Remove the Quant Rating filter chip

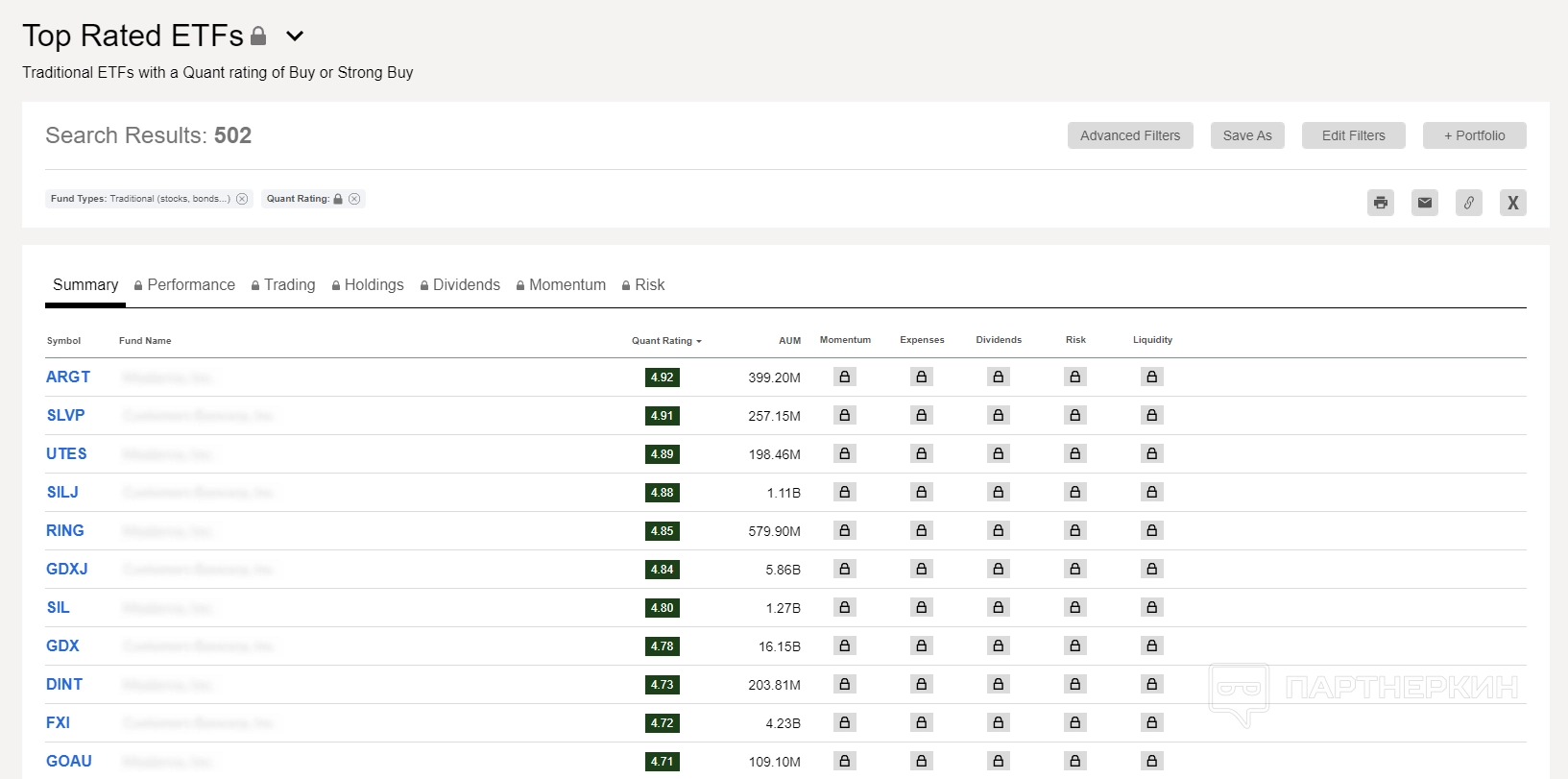[354, 199]
